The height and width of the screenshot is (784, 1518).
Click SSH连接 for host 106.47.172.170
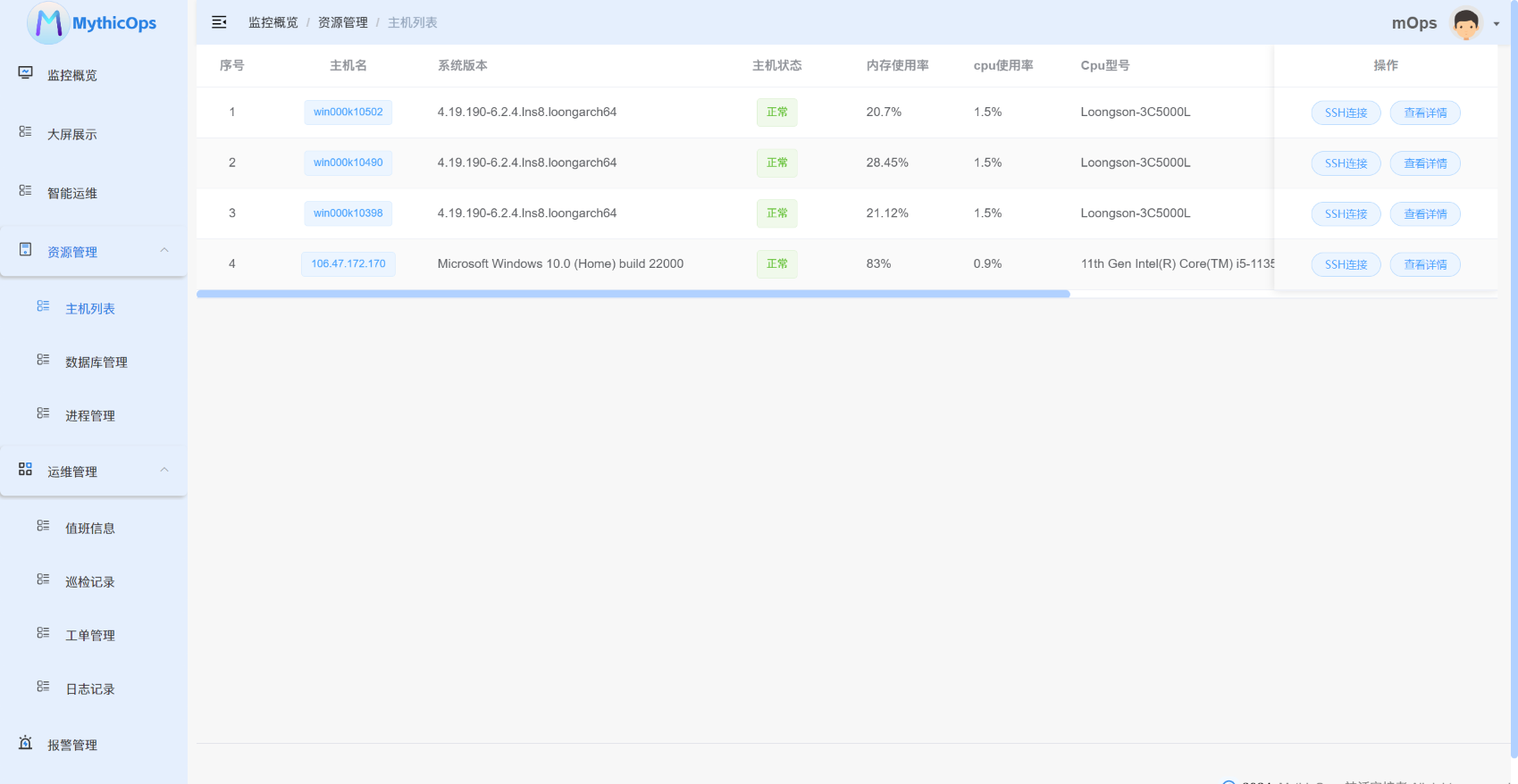(1346, 264)
